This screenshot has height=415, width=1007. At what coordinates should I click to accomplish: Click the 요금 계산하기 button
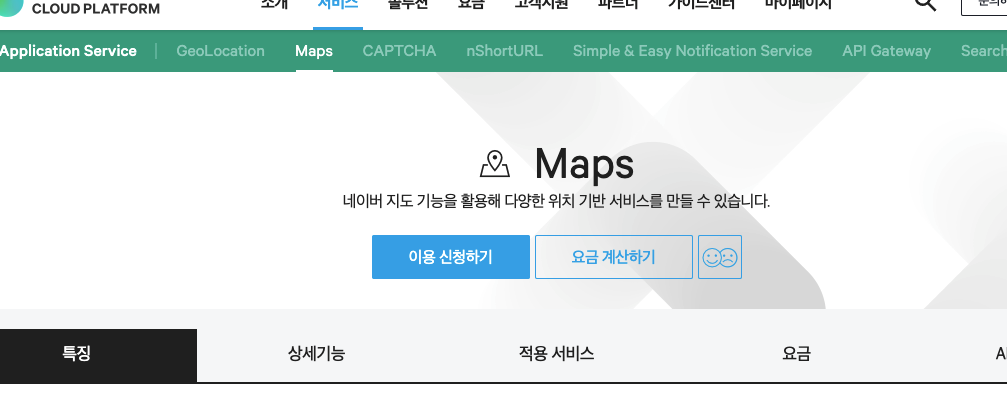[614, 257]
